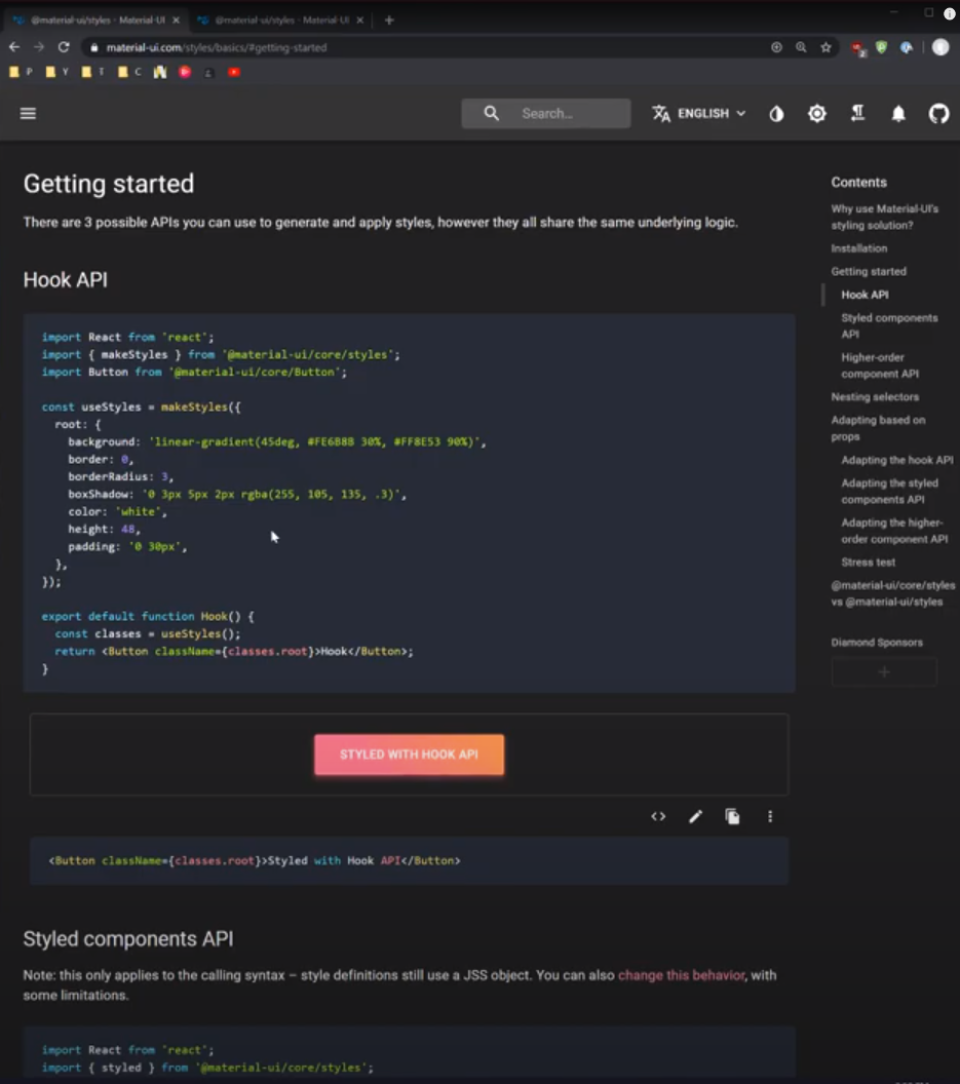Open the green shield extension
The image size is (960, 1084).
point(881,47)
